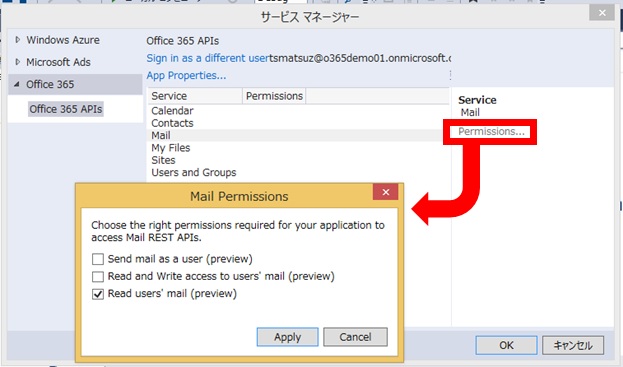Collapse the Office 365 tree node
Screen dimensions: 623x367
coord(17,84)
